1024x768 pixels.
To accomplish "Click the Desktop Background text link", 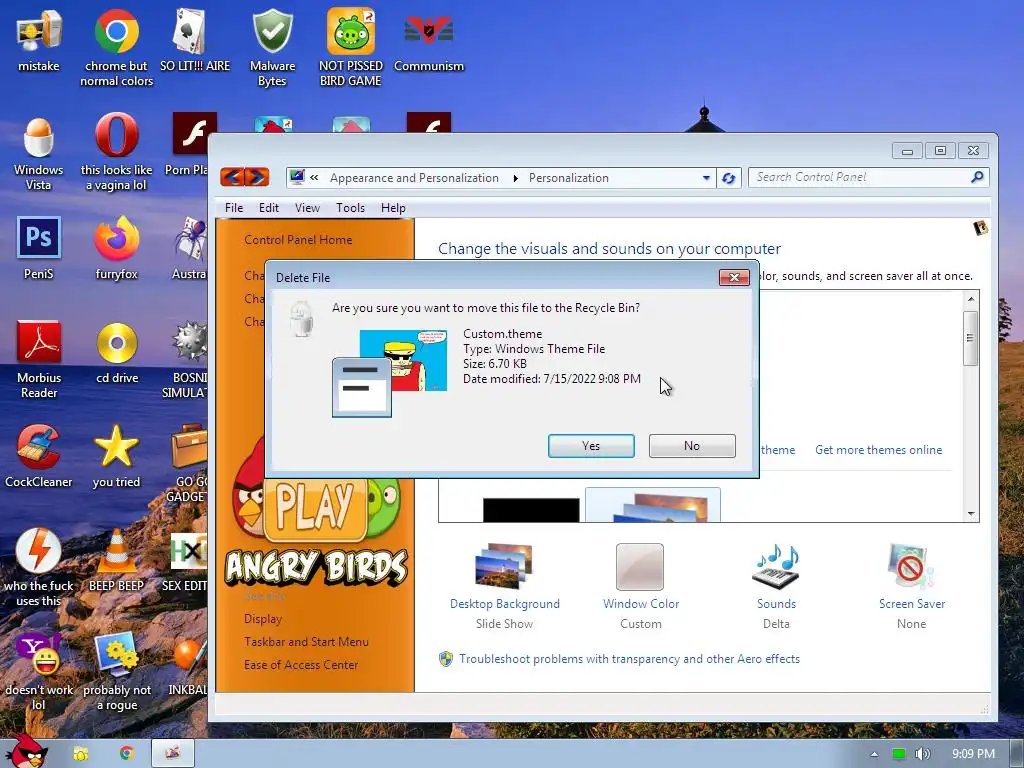I will 504,603.
